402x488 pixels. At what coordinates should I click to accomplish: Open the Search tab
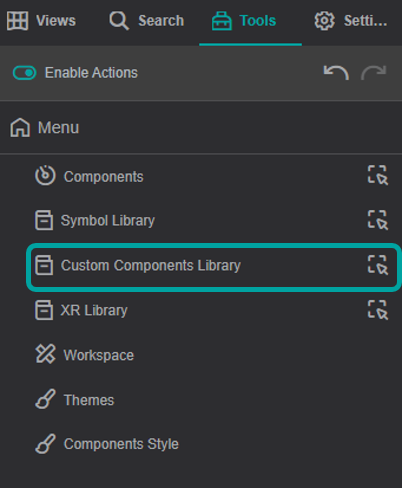[x=147, y=21]
